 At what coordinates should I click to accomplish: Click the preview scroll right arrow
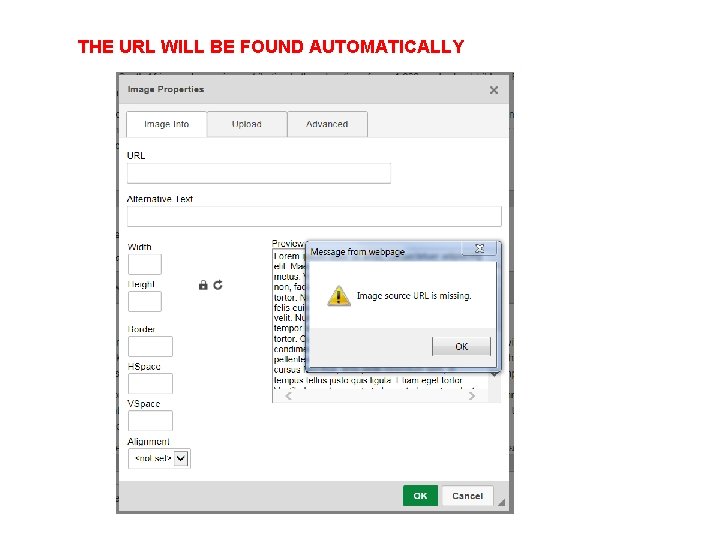click(472, 396)
